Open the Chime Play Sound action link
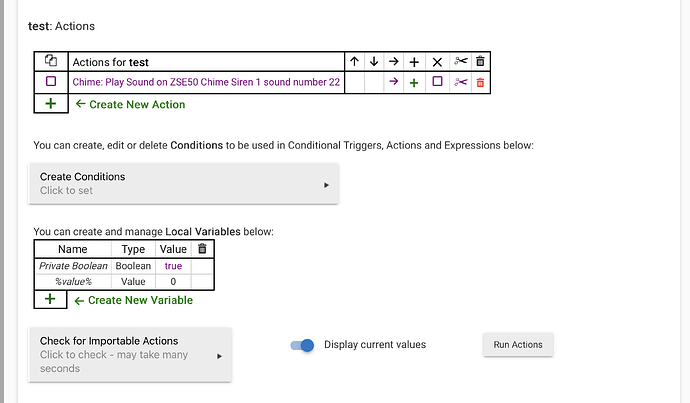Screen dimensions: 690x403 pyautogui.click(x=206, y=82)
